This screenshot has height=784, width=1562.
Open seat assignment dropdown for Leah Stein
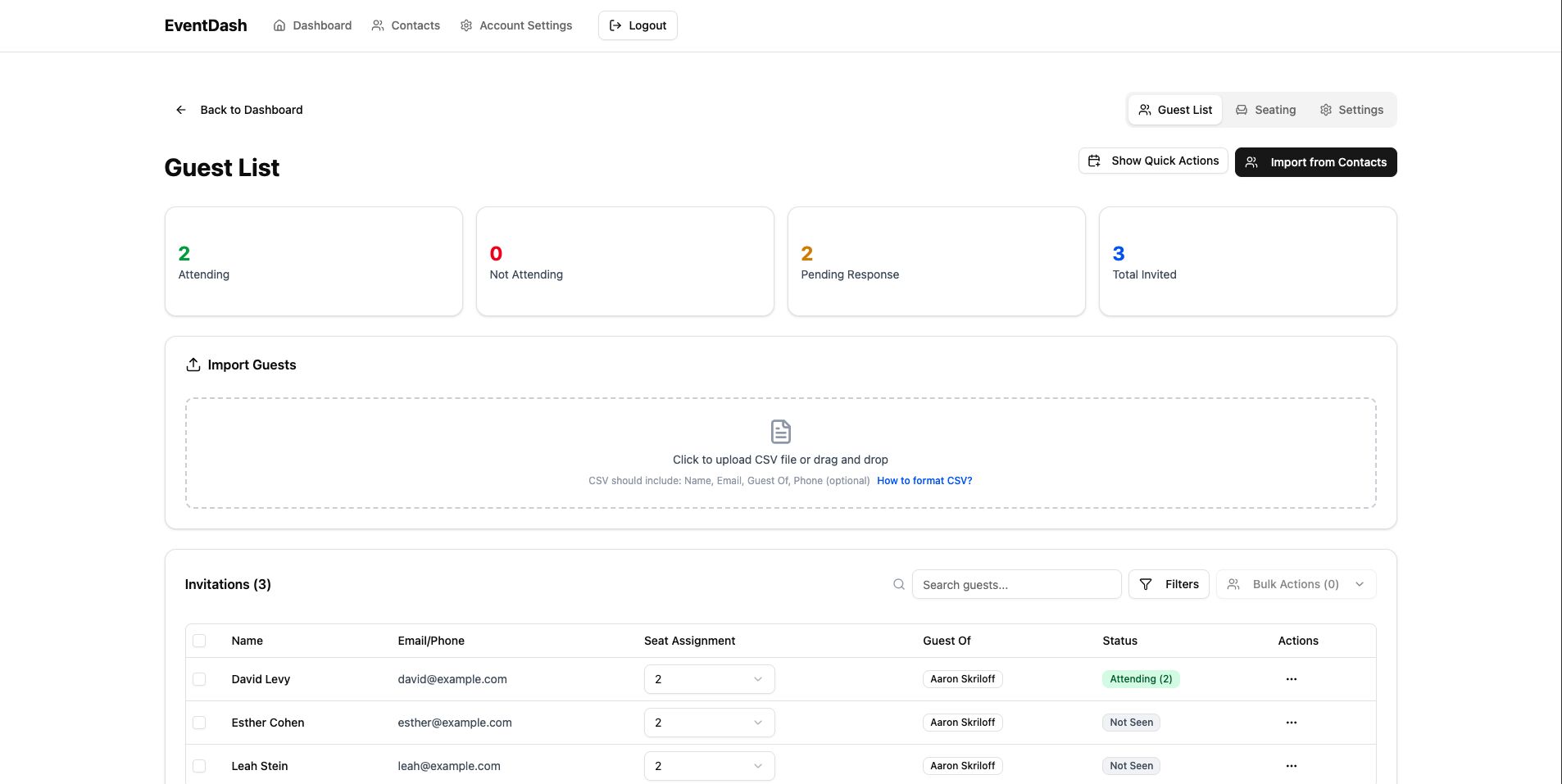pos(709,766)
